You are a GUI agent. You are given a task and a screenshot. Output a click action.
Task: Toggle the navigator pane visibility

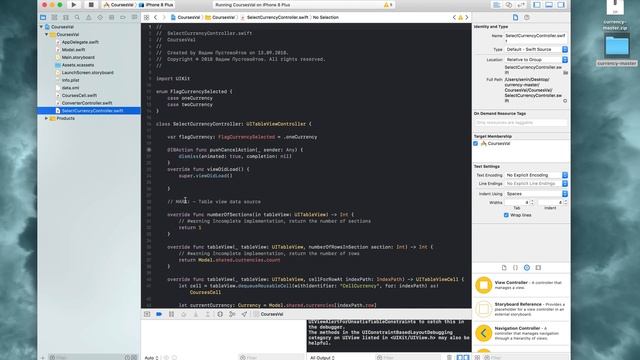click(537, 5)
